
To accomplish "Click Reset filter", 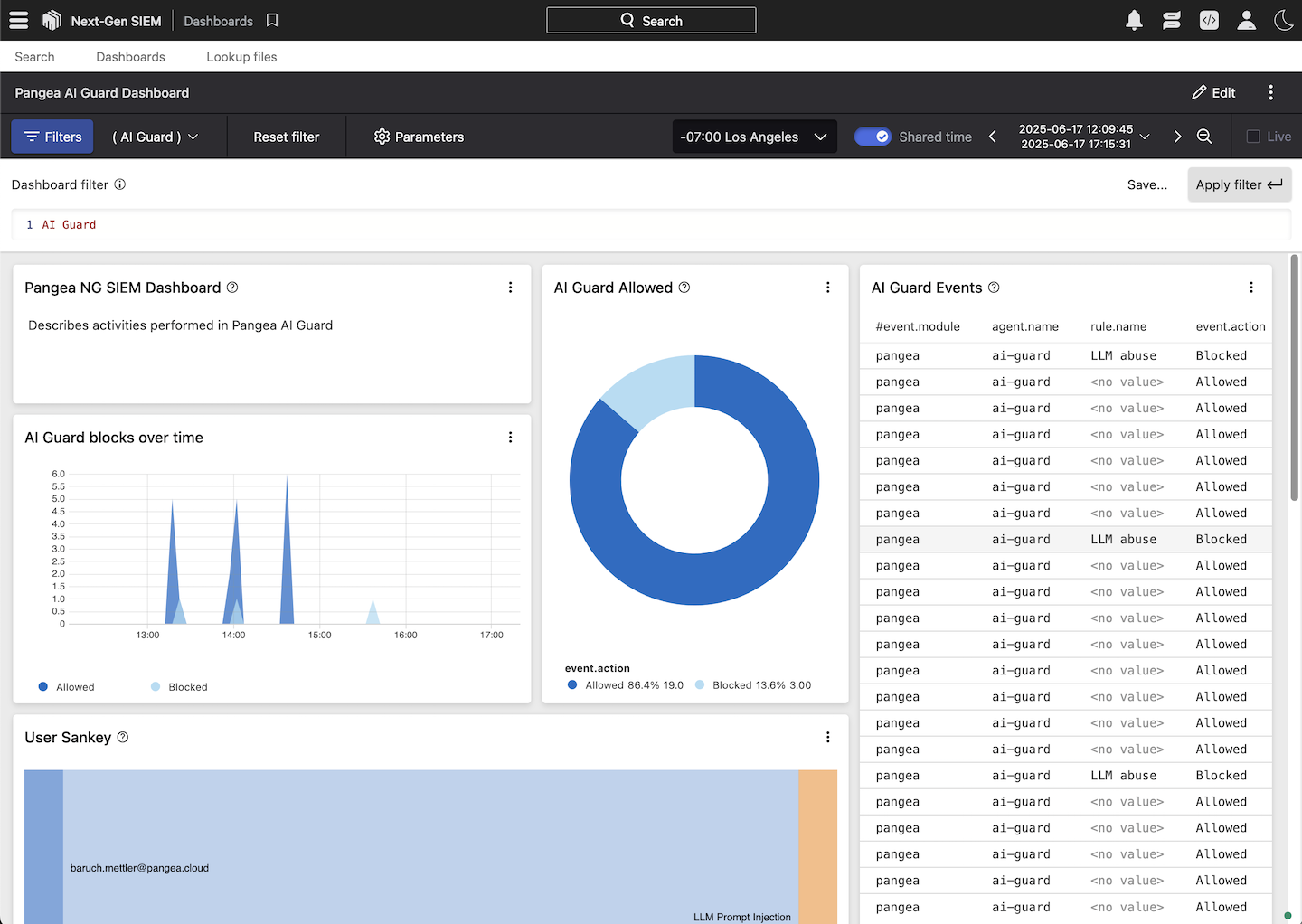I will pos(287,137).
